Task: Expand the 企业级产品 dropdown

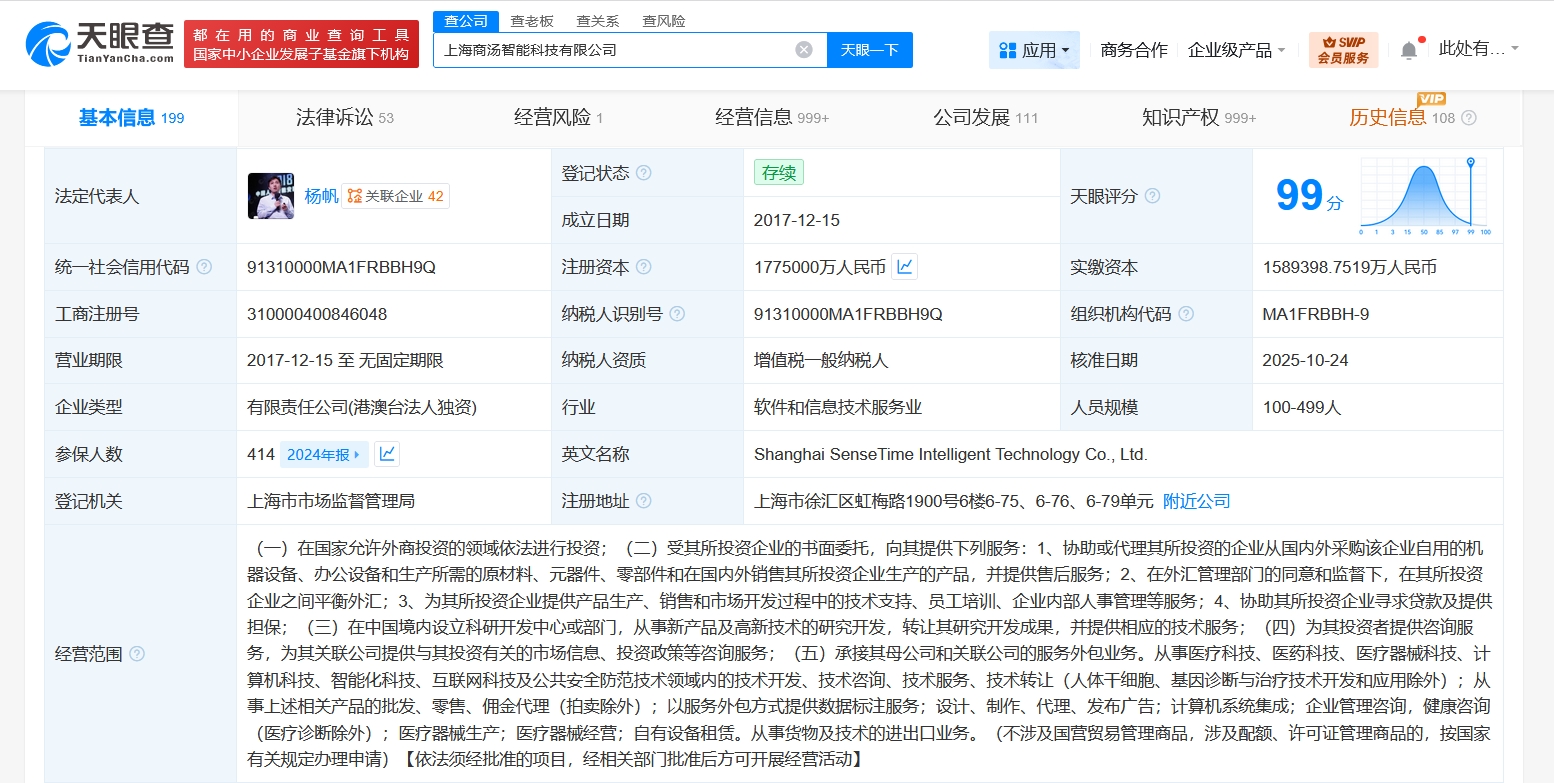Action: click(1236, 50)
